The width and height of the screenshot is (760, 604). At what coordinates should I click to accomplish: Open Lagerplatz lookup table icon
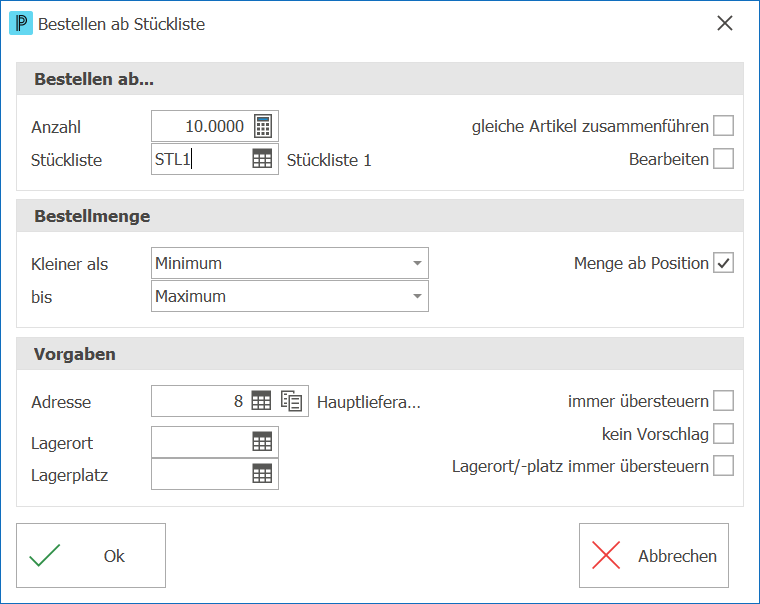262,474
